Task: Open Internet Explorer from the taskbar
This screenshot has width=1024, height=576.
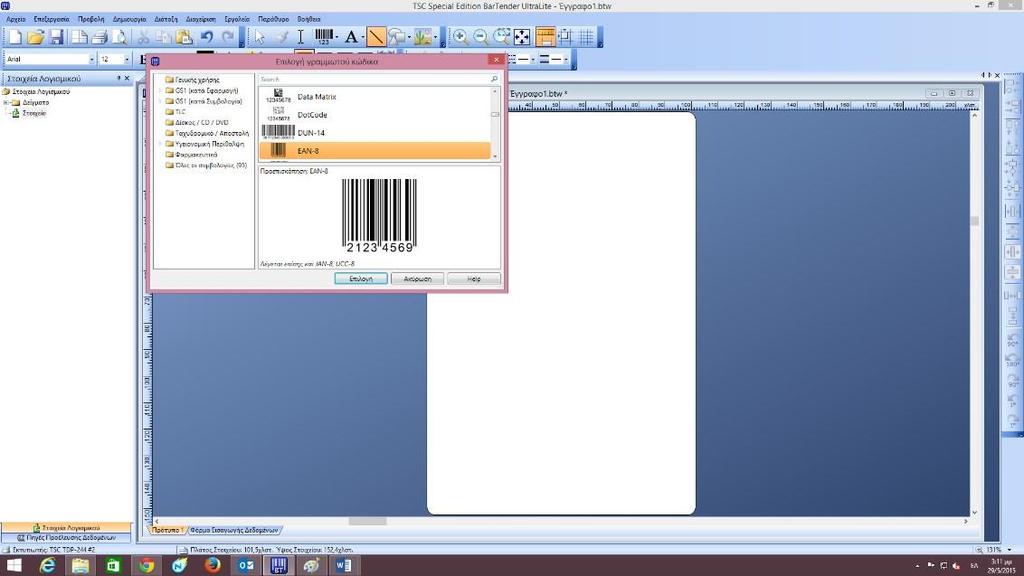Action: (47, 566)
